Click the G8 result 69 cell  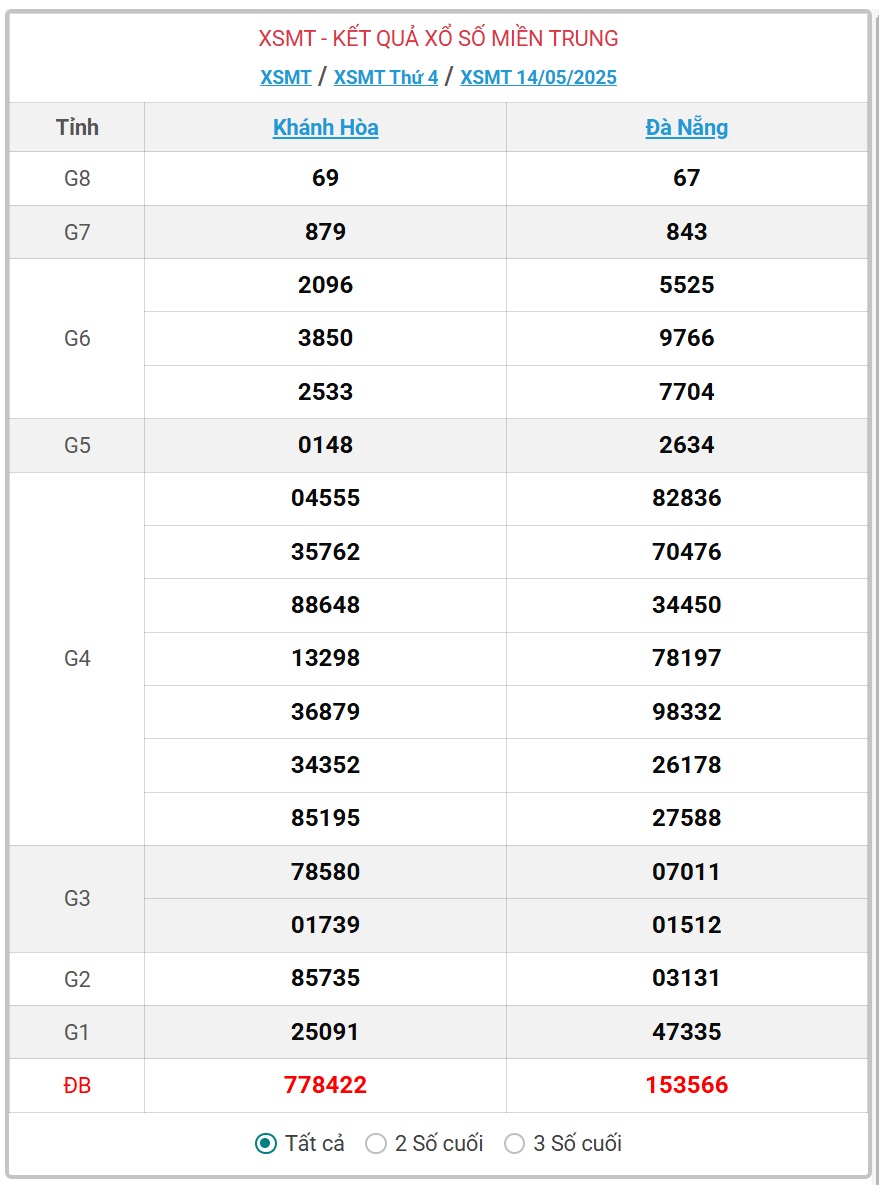coord(326,178)
